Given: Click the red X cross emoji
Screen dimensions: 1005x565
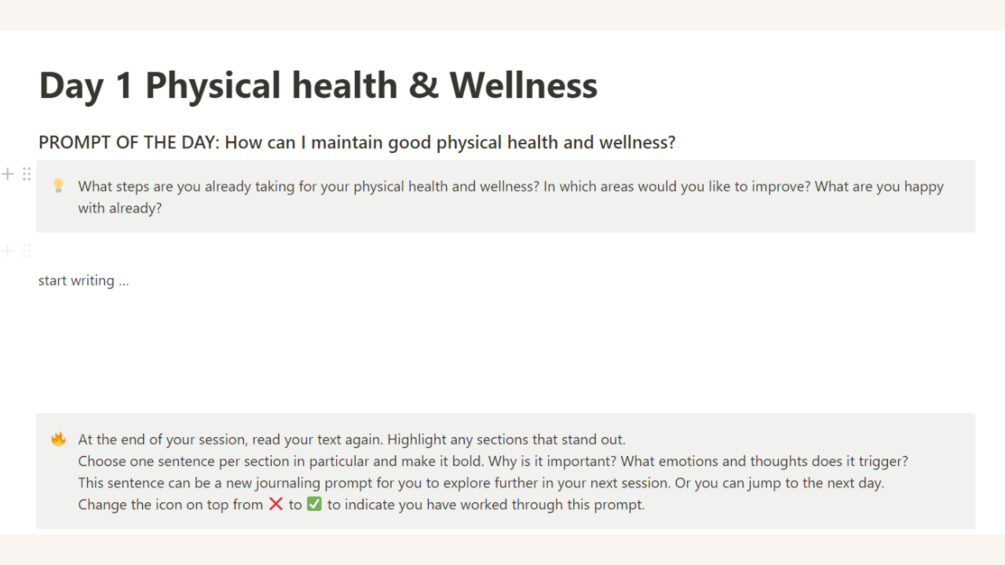Looking at the screenshot, I should [276, 504].
